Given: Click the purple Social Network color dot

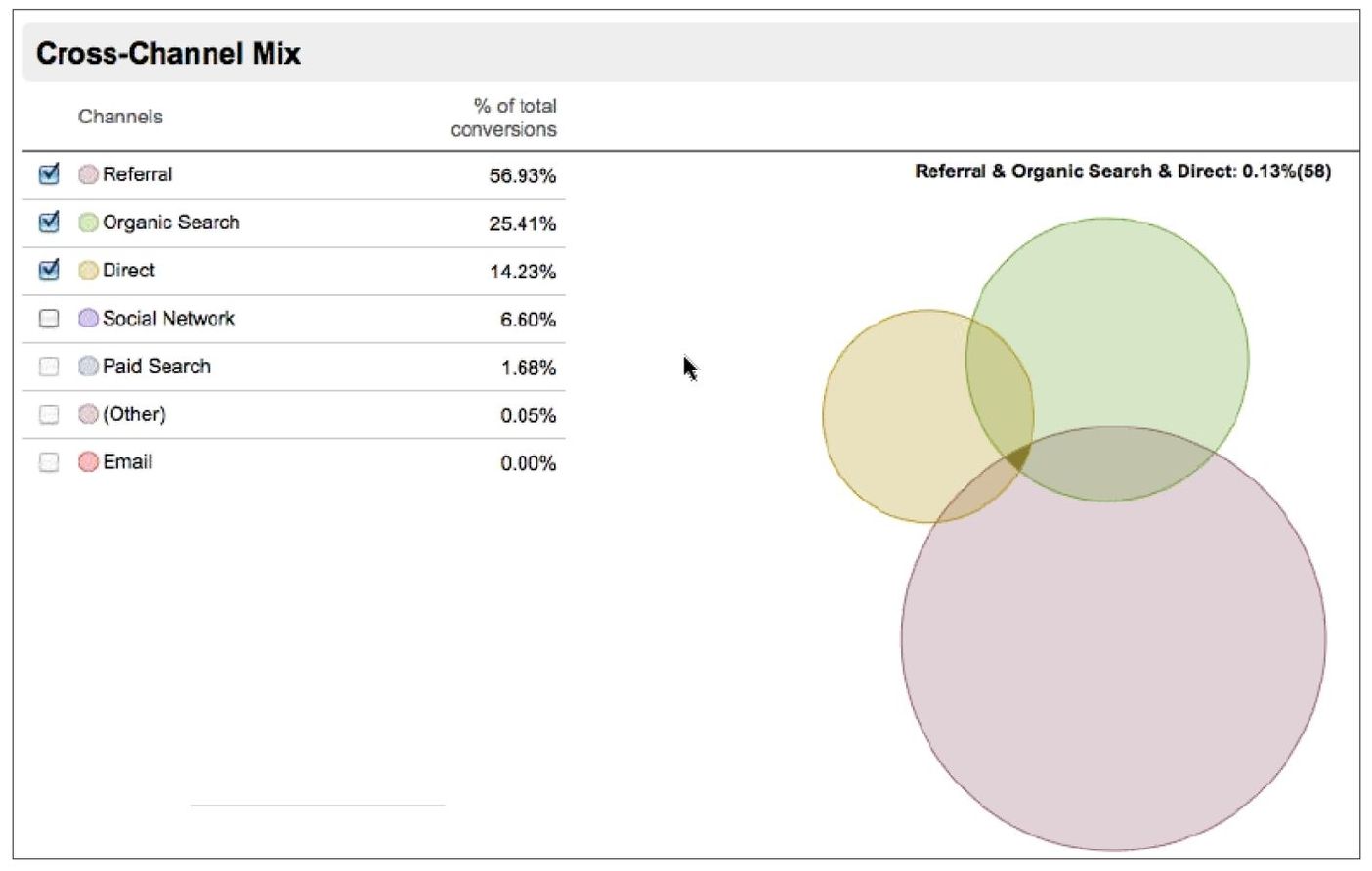Looking at the screenshot, I should (88, 319).
